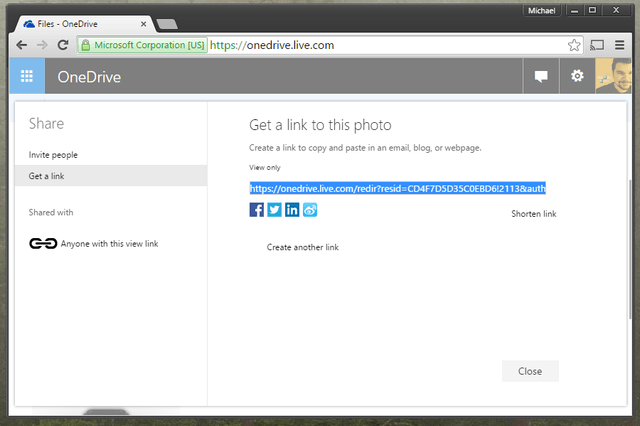Click the browser back arrow
The image size is (640, 426).
point(22,45)
